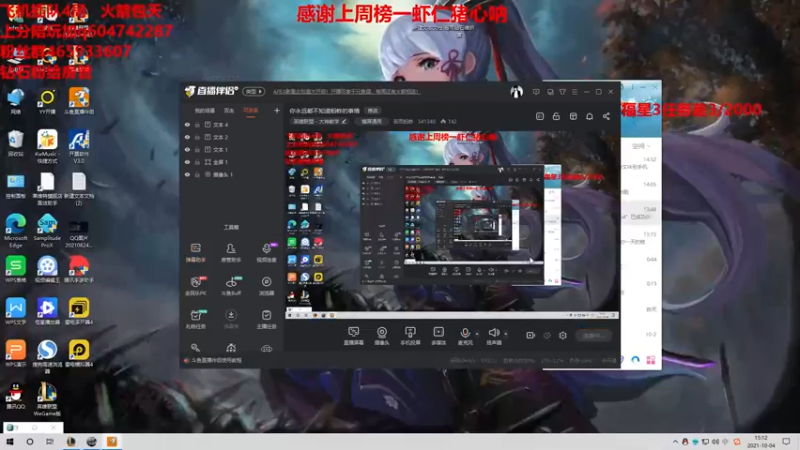Screen dimensions: 800x450
Task: Click the cloud icon in toolbox bottom row
Action: tap(266, 348)
